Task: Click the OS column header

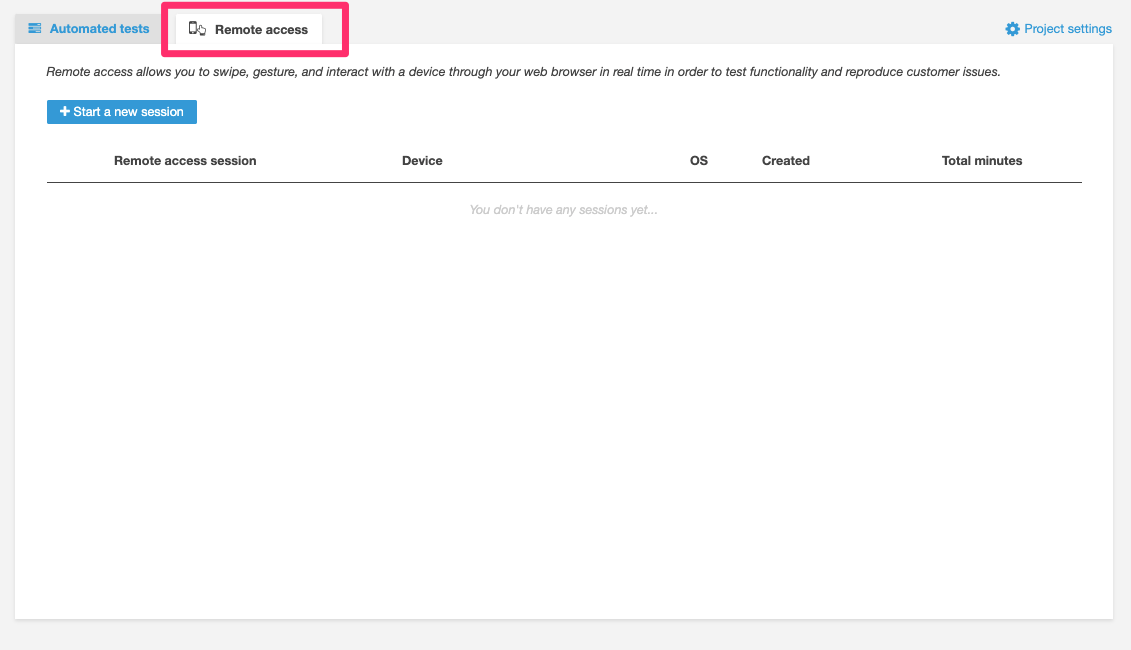Action: [698, 160]
